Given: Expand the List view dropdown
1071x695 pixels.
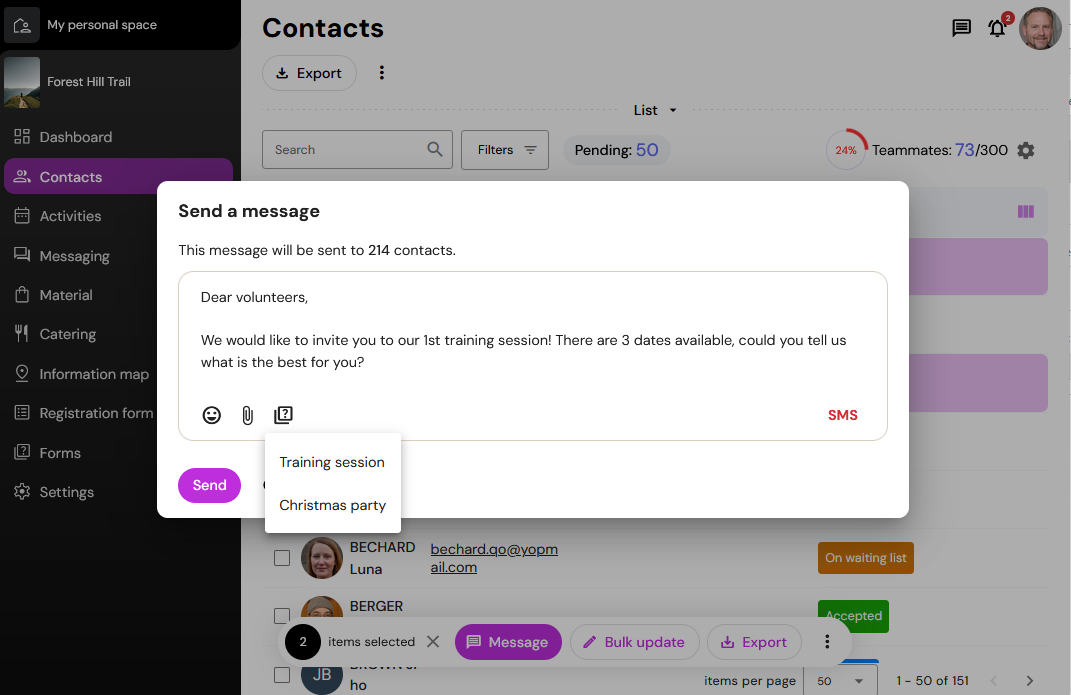Looking at the screenshot, I should click(654, 110).
